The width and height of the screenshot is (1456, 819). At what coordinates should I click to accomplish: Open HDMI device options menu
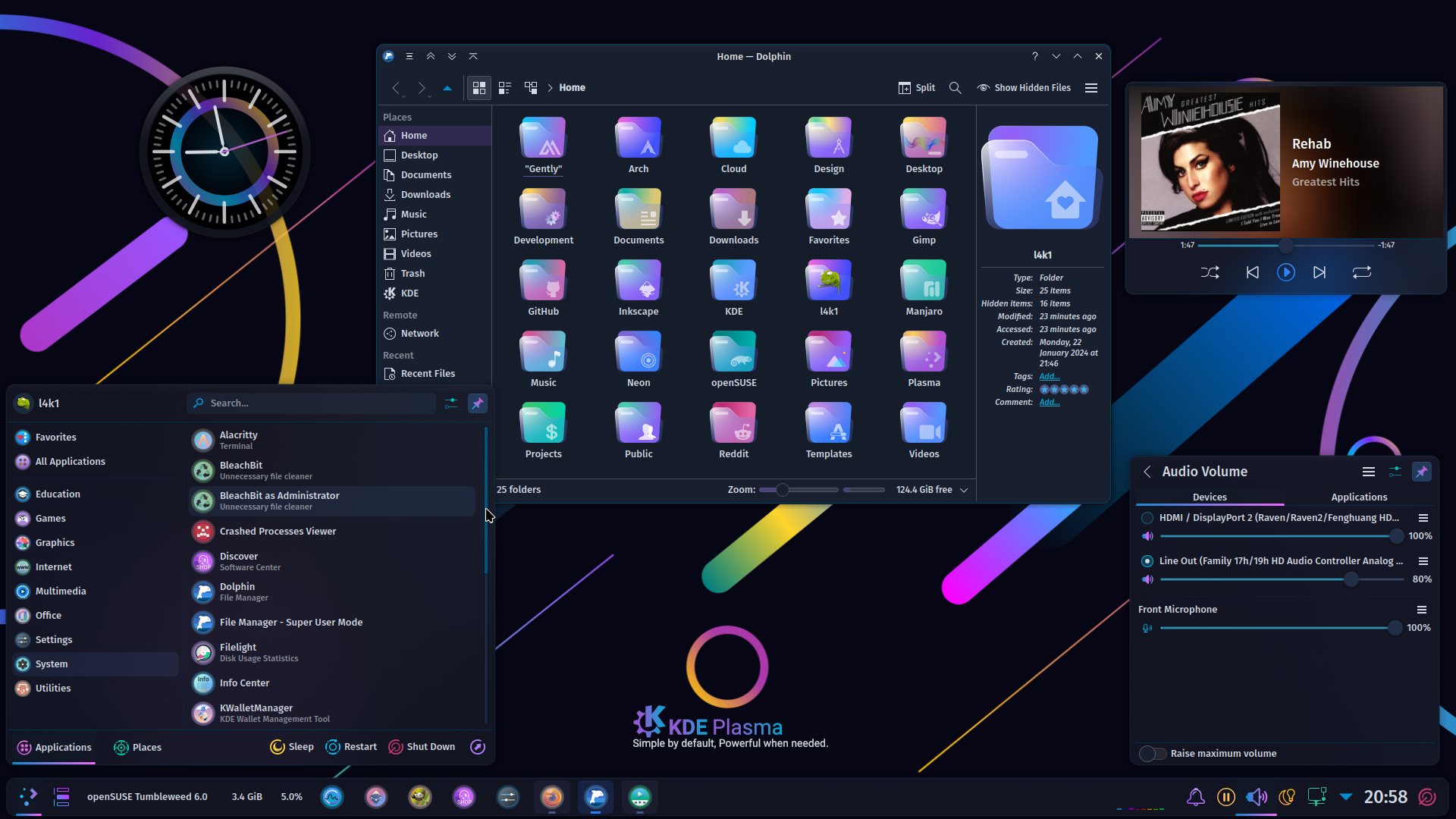pos(1423,518)
